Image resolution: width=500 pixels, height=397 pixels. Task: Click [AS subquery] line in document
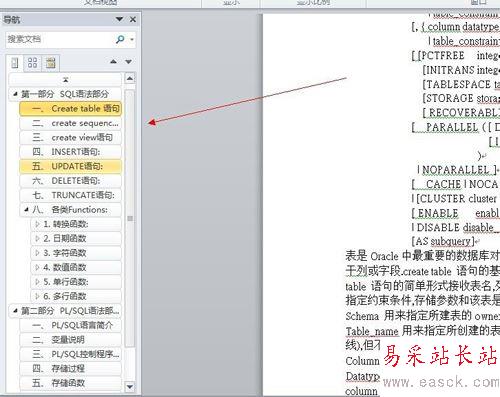coord(443,241)
